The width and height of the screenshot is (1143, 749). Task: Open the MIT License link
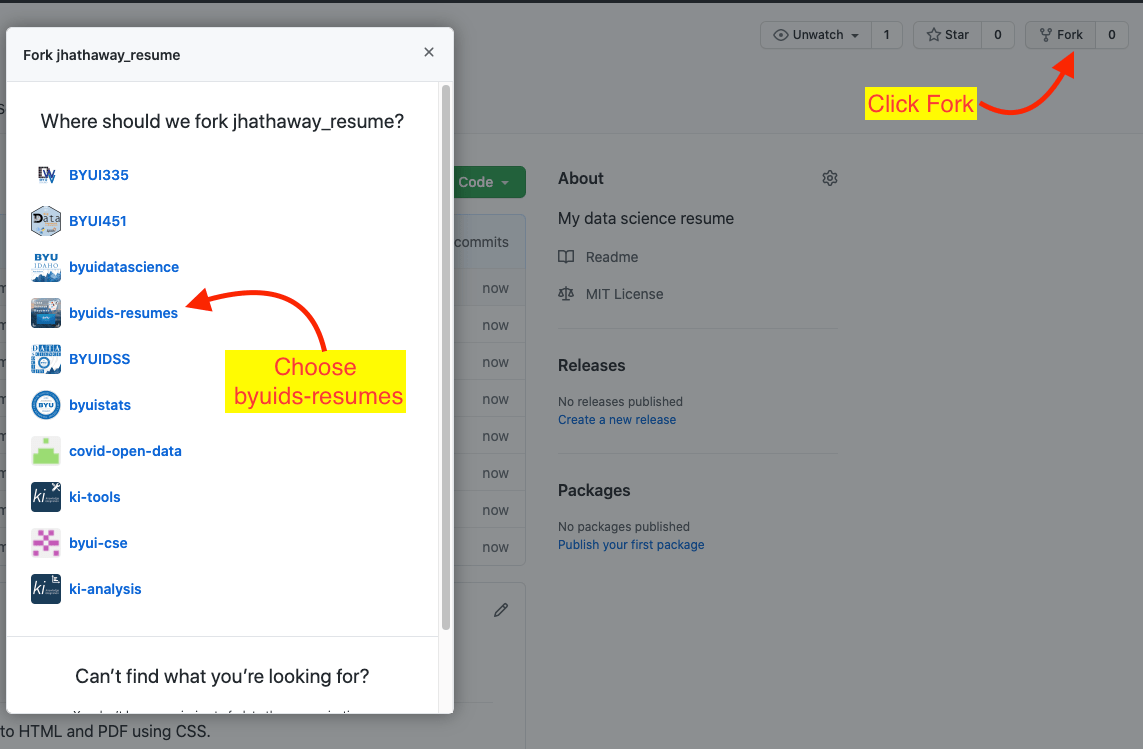point(625,294)
